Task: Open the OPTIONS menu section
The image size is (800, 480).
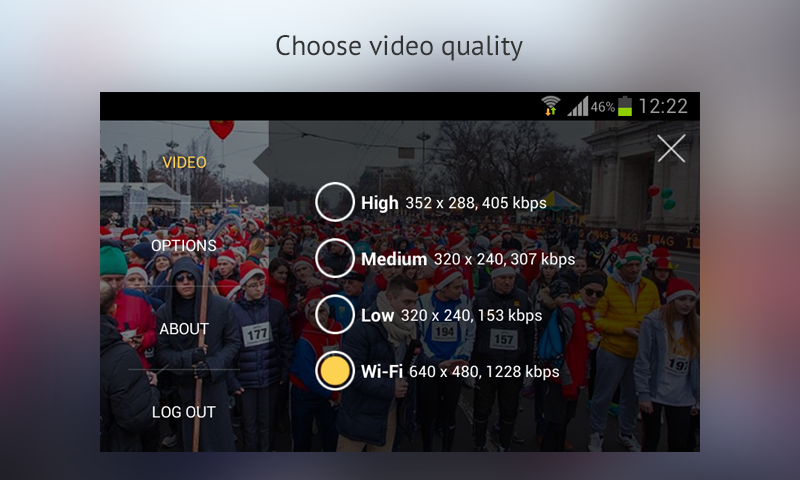Action: pos(184,245)
